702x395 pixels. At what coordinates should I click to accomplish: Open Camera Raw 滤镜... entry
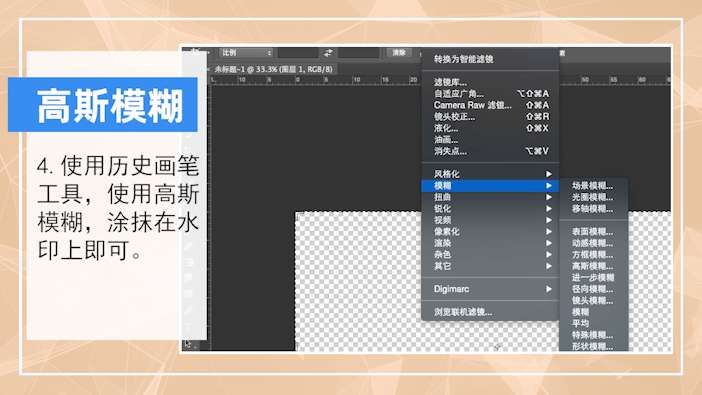tap(490, 105)
